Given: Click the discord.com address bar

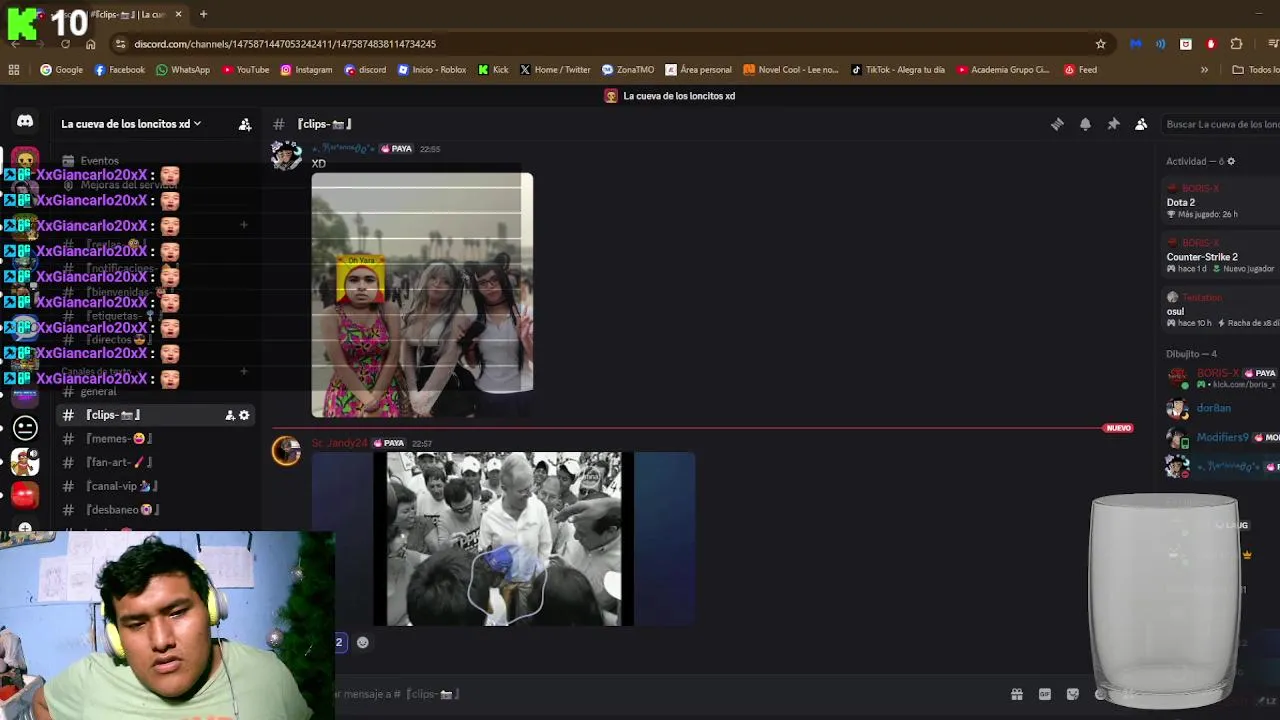Looking at the screenshot, I should tap(600, 44).
